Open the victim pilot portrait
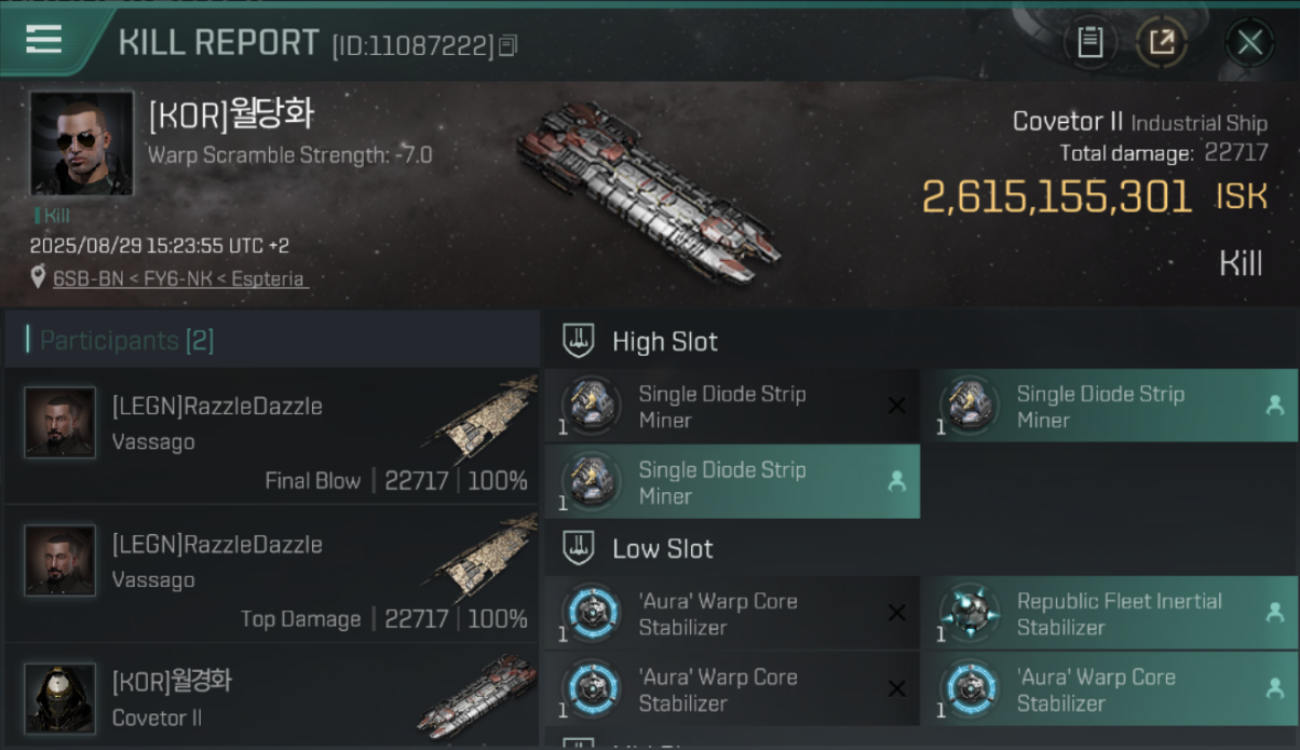1300x750 pixels. (x=82, y=144)
